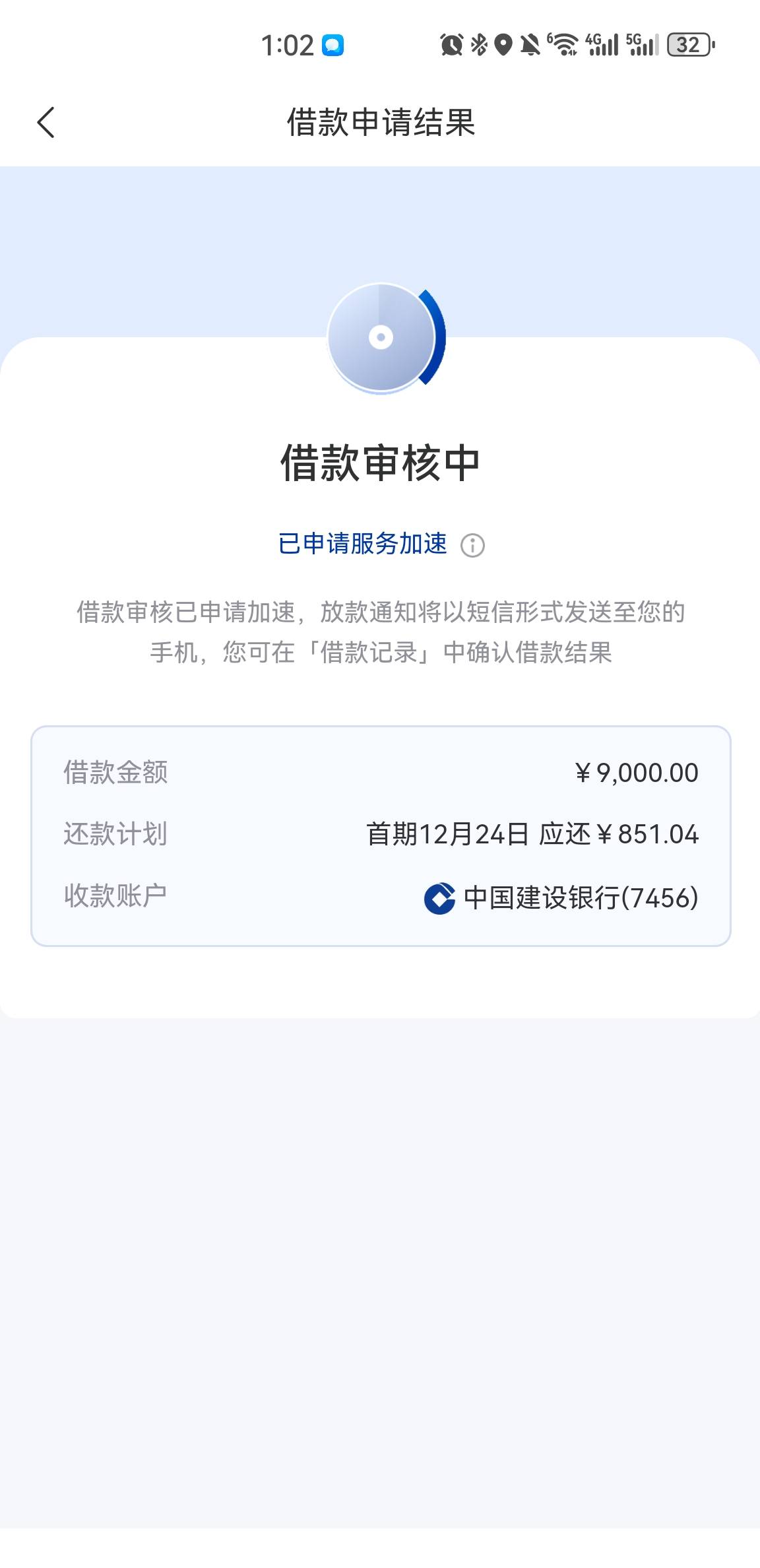Tap the muted bell status icon

530,45
